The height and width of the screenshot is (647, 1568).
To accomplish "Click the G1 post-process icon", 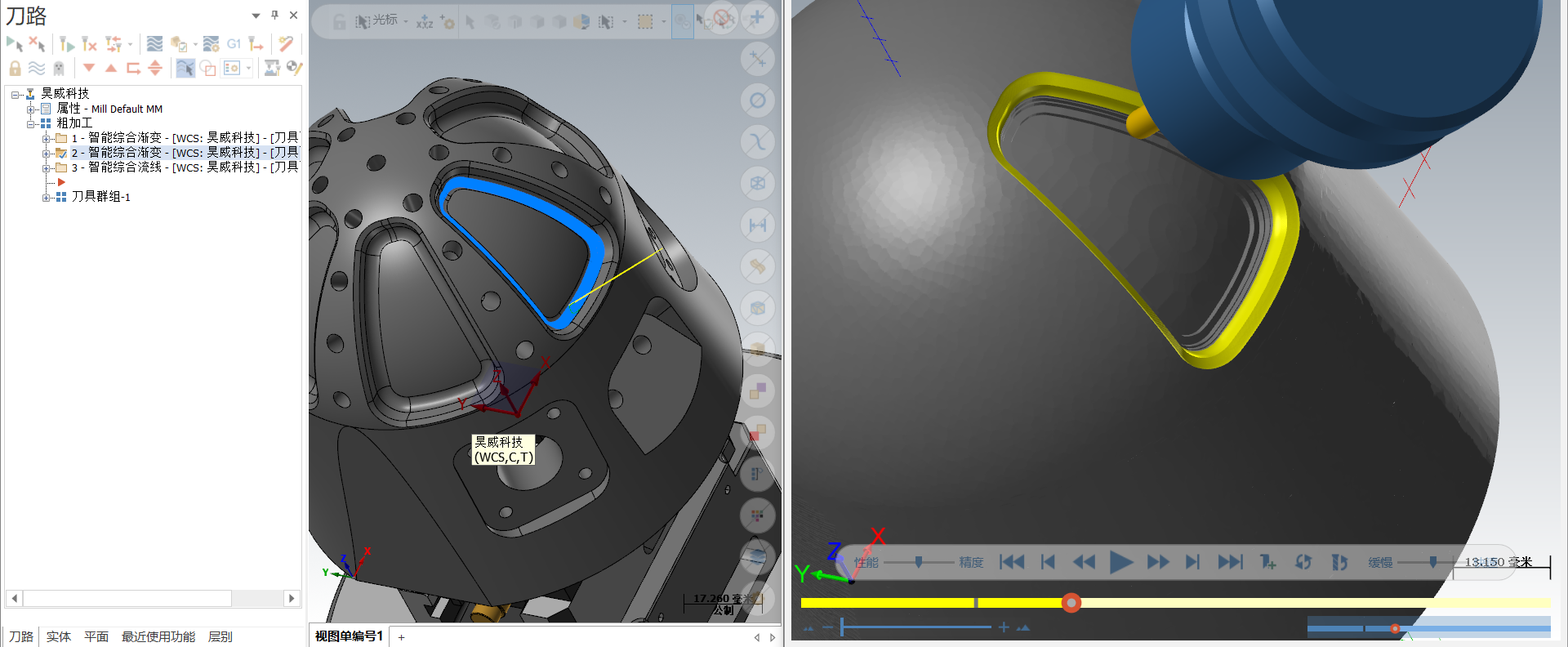I will pyautogui.click(x=234, y=44).
